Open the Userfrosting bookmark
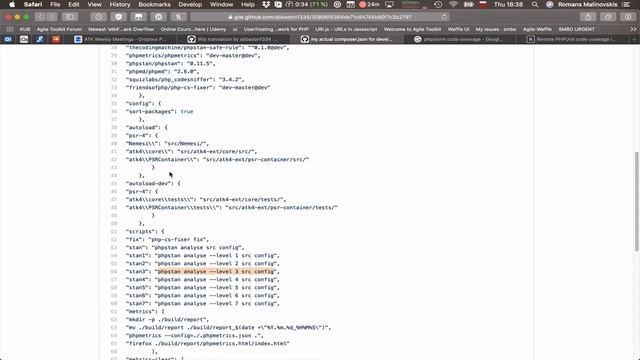The height and width of the screenshot is (360, 640). 276,29
